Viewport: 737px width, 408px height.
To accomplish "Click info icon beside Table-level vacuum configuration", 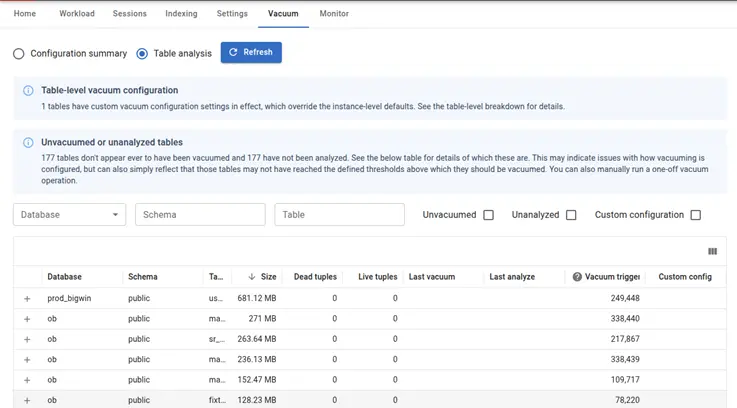I will pos(28,91).
